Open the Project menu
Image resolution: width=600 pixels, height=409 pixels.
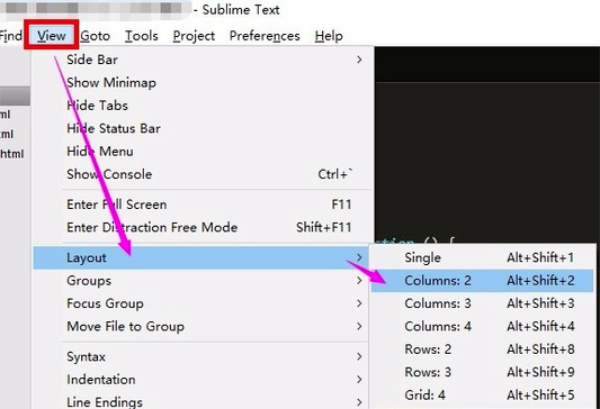click(x=194, y=36)
